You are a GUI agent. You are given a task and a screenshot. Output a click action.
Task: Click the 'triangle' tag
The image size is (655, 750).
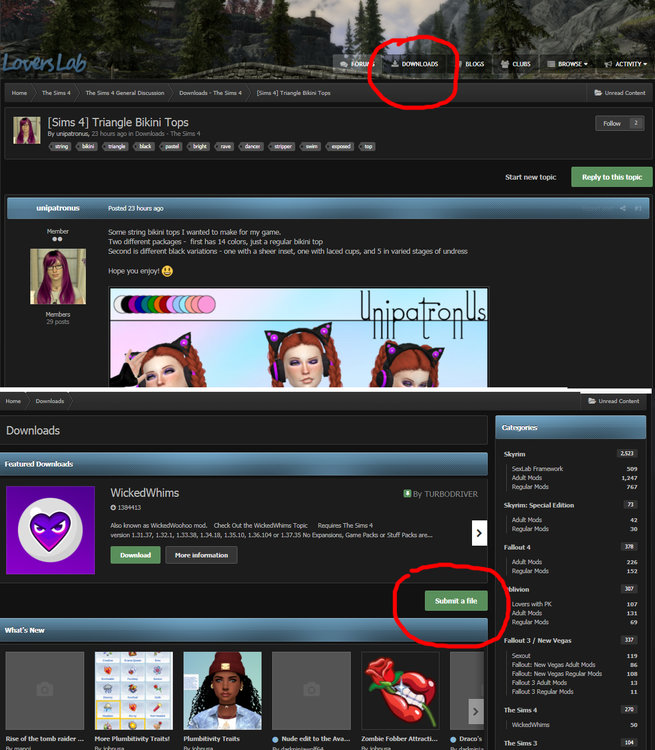coord(116,146)
